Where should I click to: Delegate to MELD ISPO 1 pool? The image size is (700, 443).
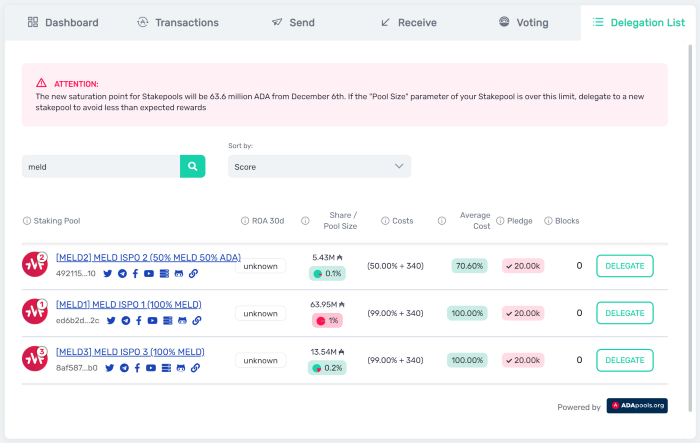pos(625,313)
